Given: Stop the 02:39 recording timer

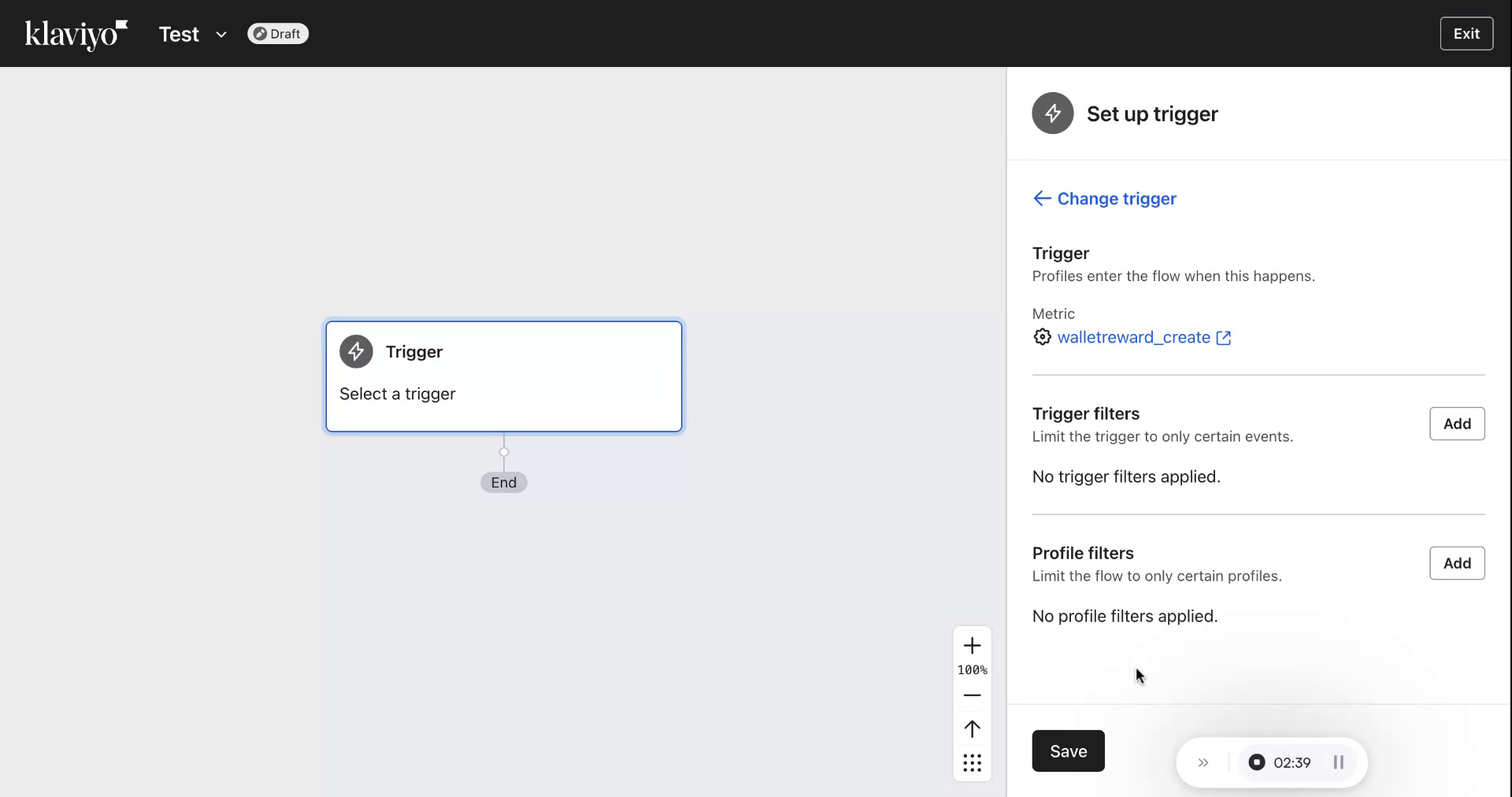Looking at the screenshot, I should [x=1257, y=762].
